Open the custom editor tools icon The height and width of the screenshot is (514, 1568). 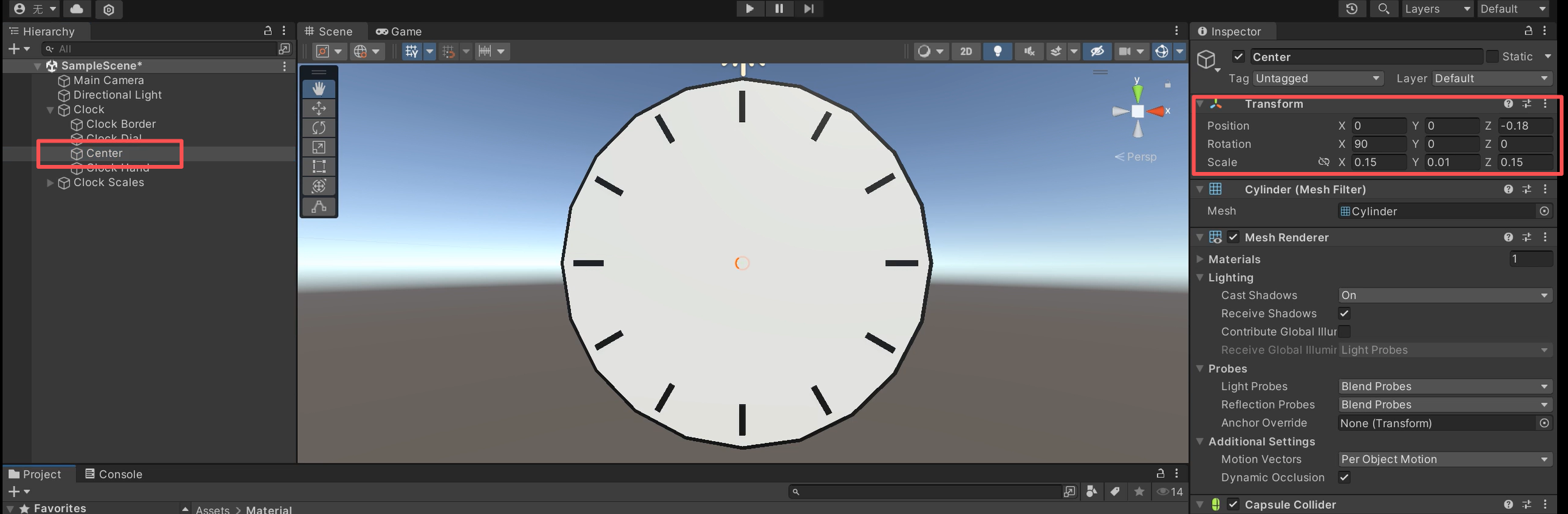319,206
